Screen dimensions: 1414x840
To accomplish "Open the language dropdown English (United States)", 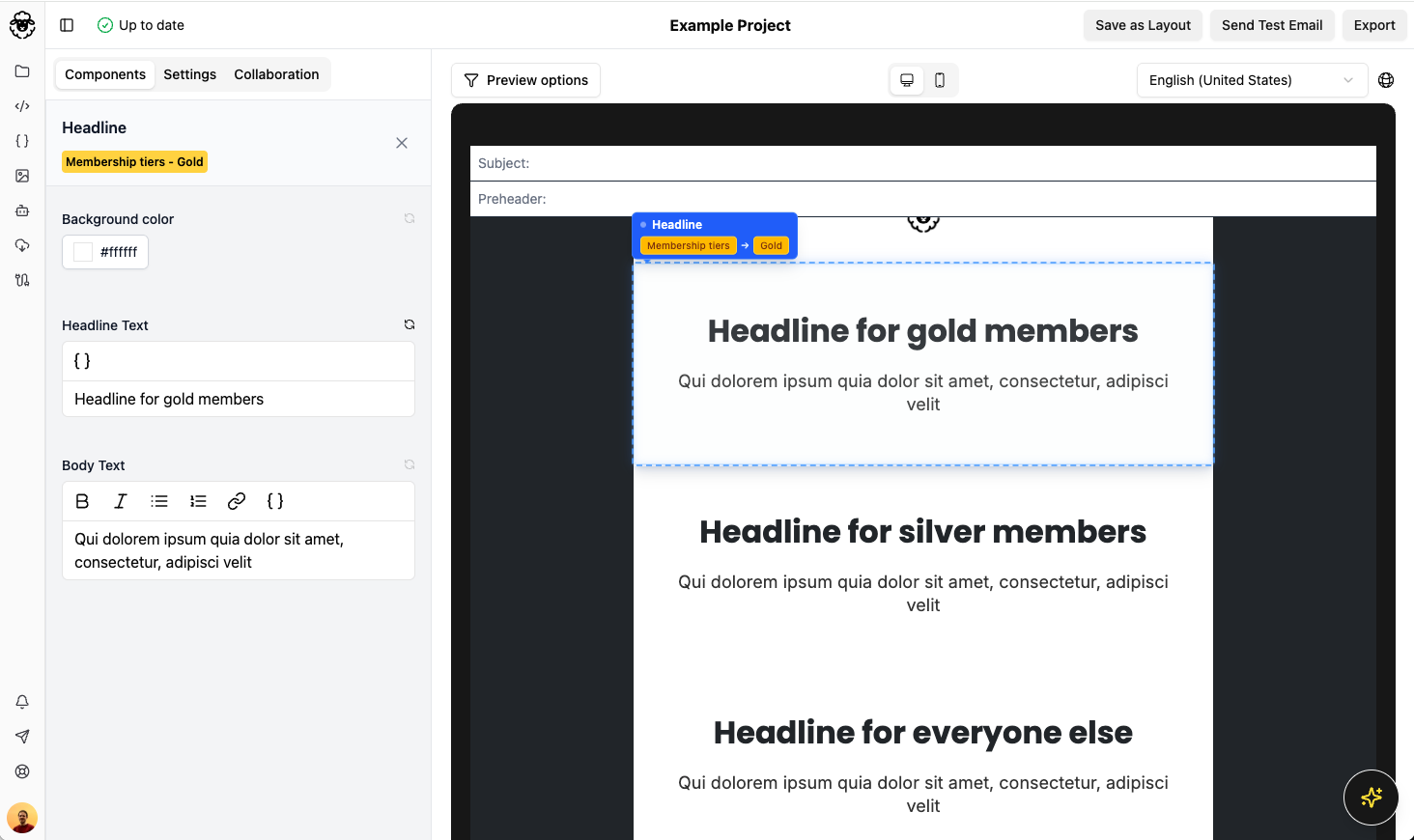I will [1252, 80].
